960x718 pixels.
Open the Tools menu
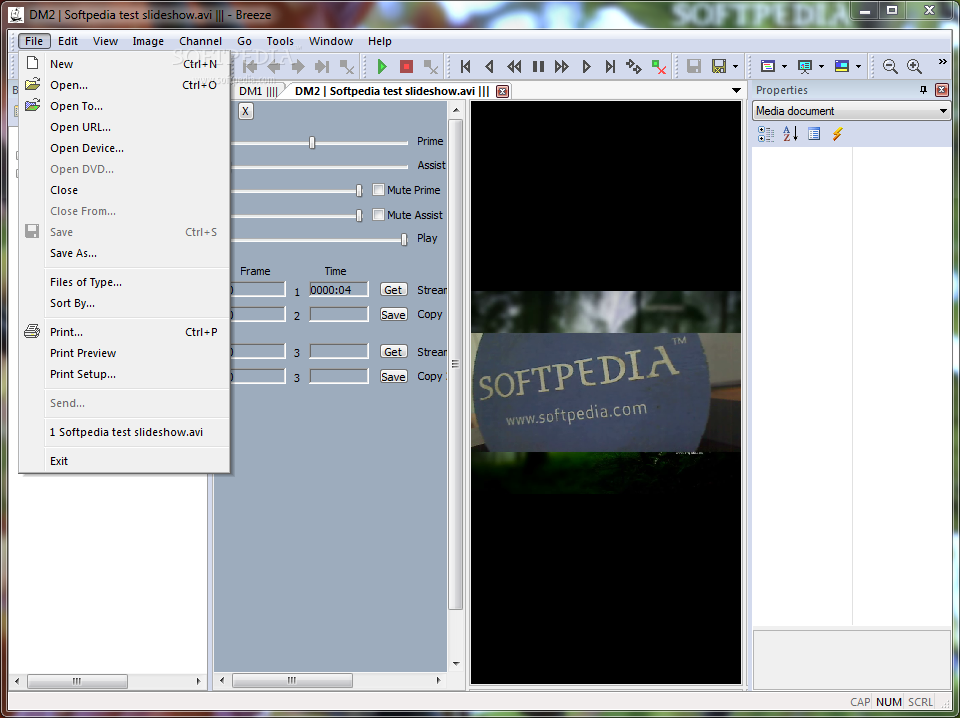280,41
